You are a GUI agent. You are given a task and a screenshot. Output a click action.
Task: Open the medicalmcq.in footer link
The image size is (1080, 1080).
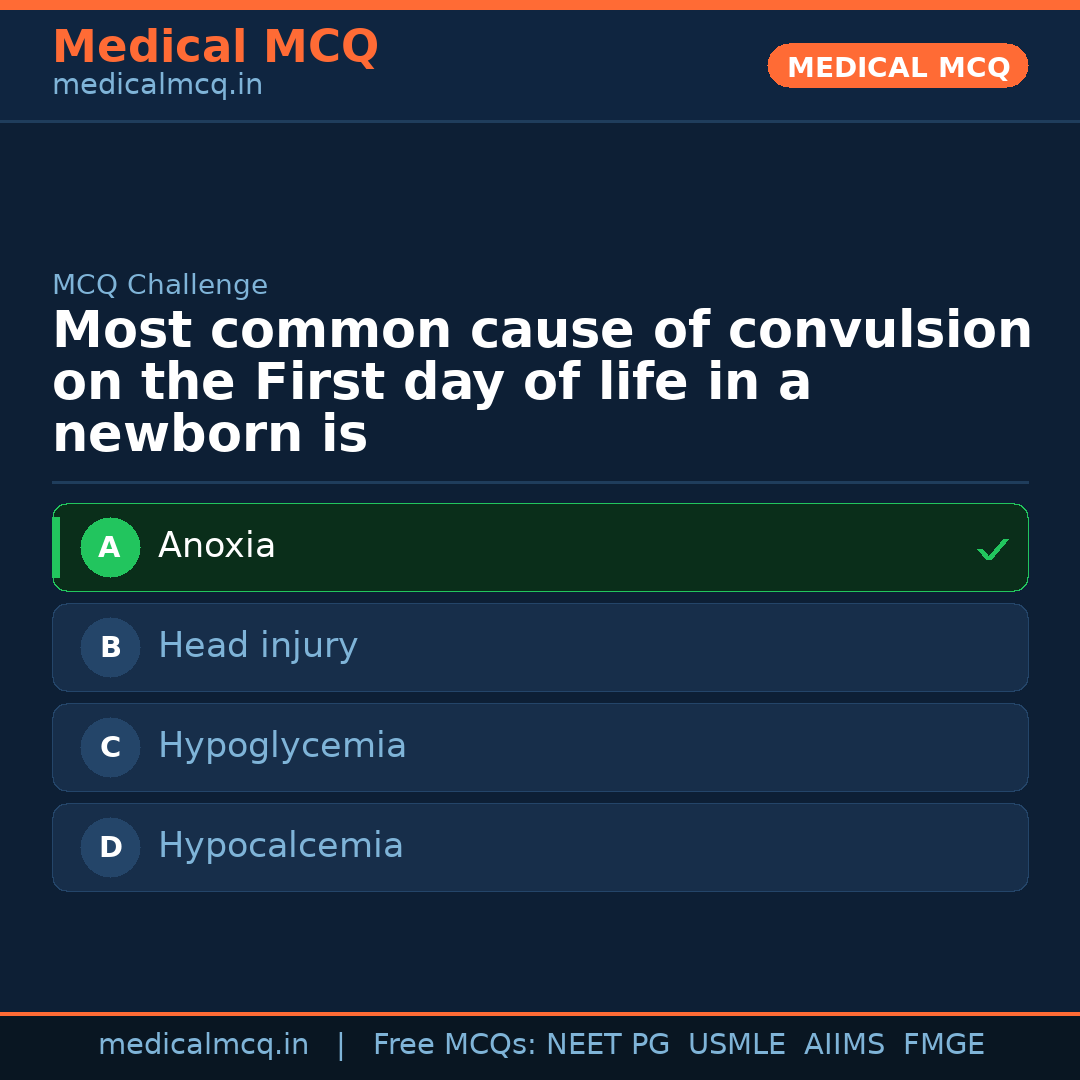coord(203,1044)
